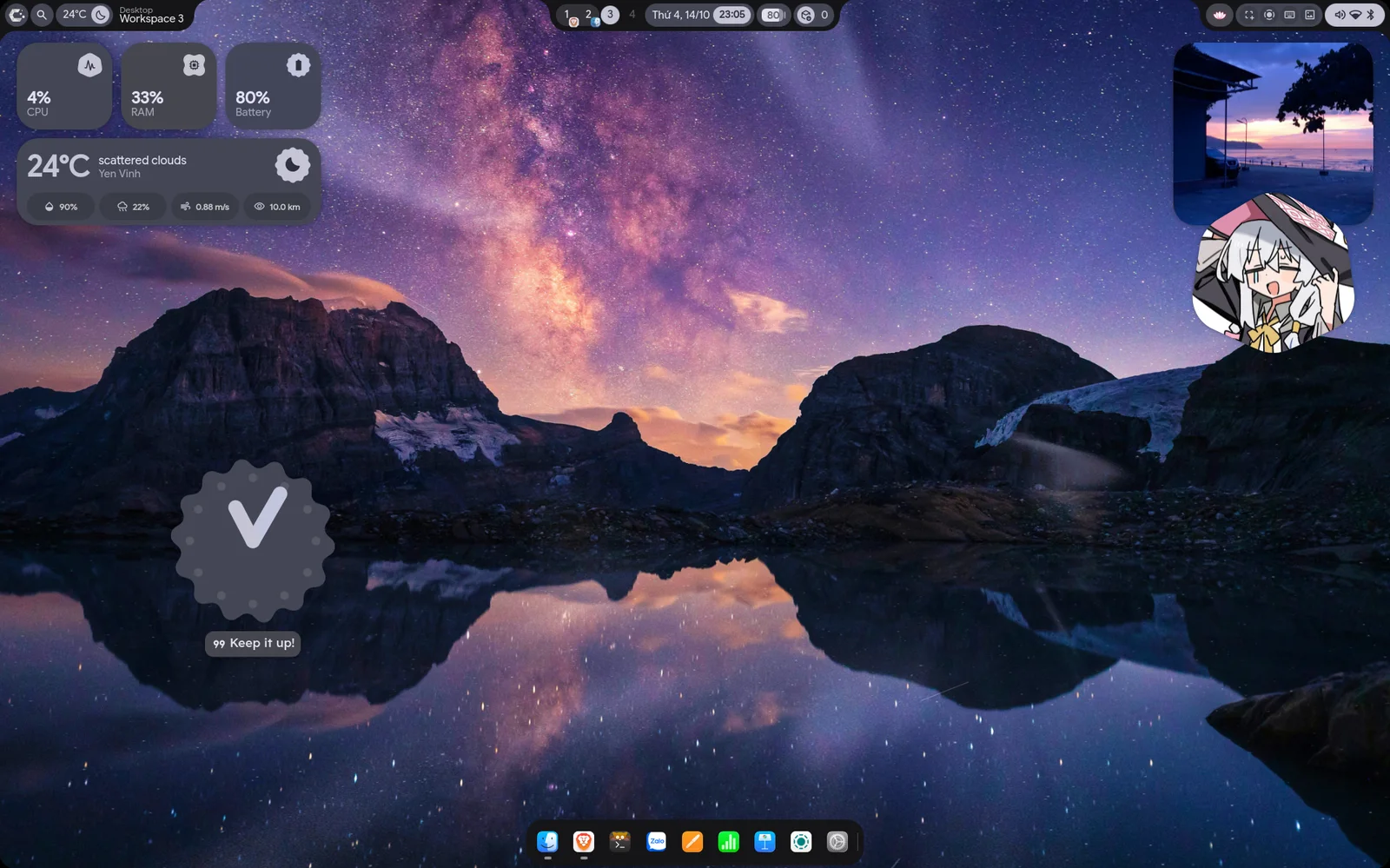Click the pink lotus icon in the top bar
Viewport: 1390px width, 868px height.
point(1220,15)
